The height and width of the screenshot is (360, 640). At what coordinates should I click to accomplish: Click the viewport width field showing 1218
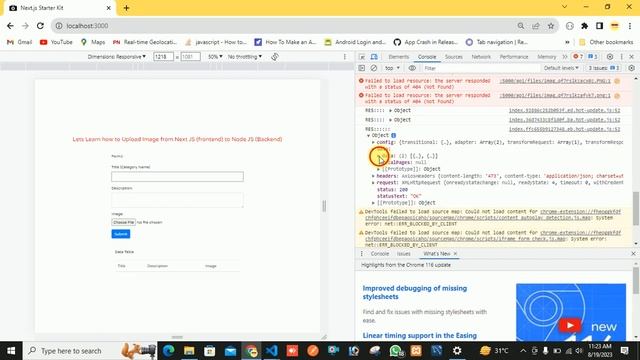point(163,57)
